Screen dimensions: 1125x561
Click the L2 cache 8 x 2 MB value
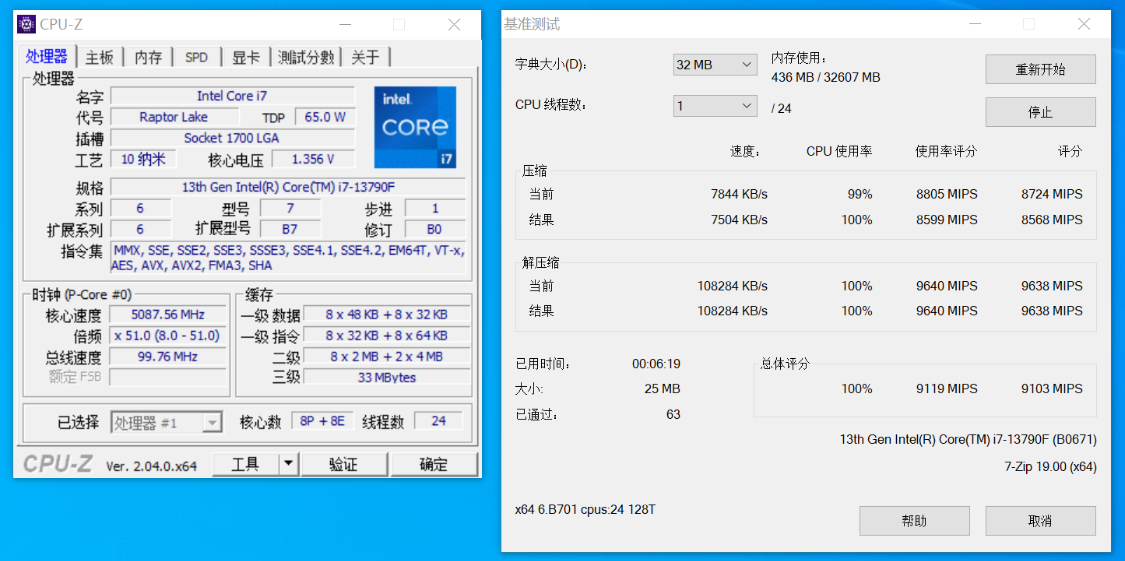click(387, 357)
